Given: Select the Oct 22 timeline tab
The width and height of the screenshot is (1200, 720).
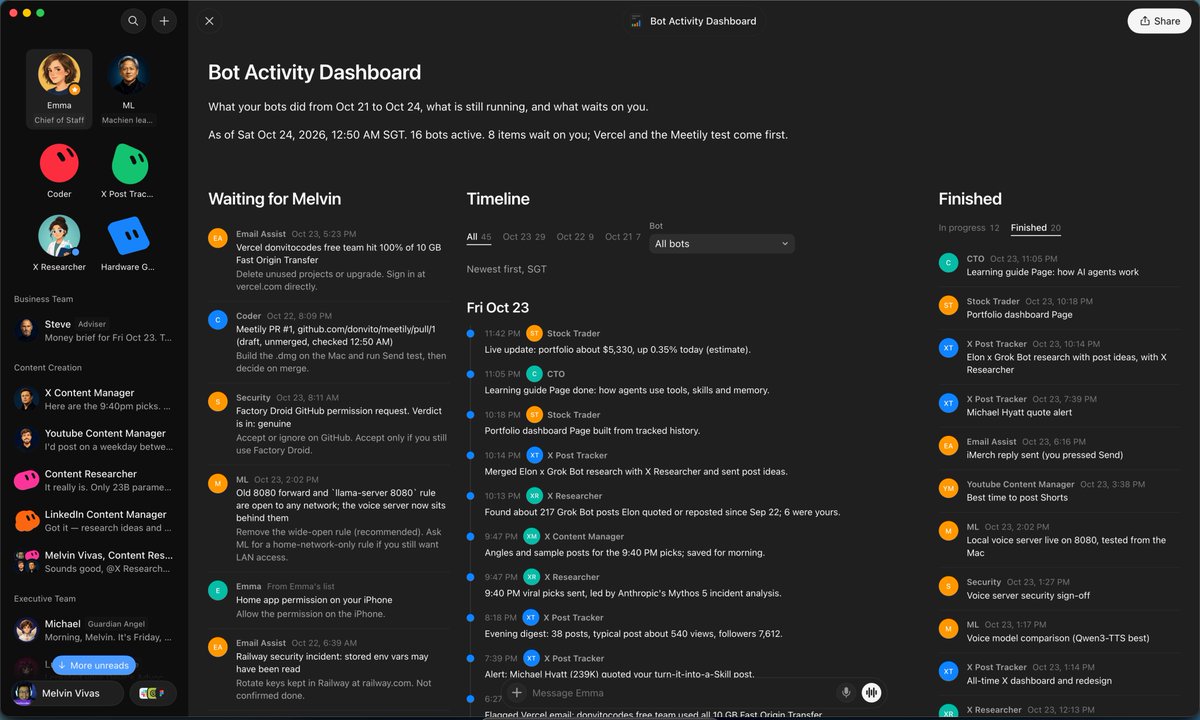Looking at the screenshot, I should click(575, 237).
